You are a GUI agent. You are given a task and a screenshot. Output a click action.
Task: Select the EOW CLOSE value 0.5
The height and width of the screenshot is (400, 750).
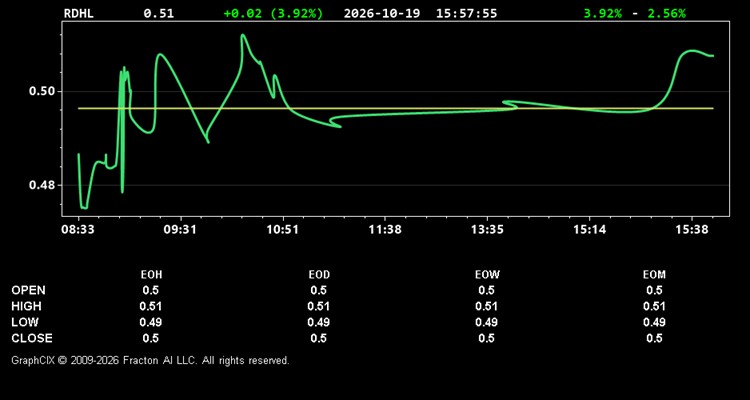click(486, 338)
